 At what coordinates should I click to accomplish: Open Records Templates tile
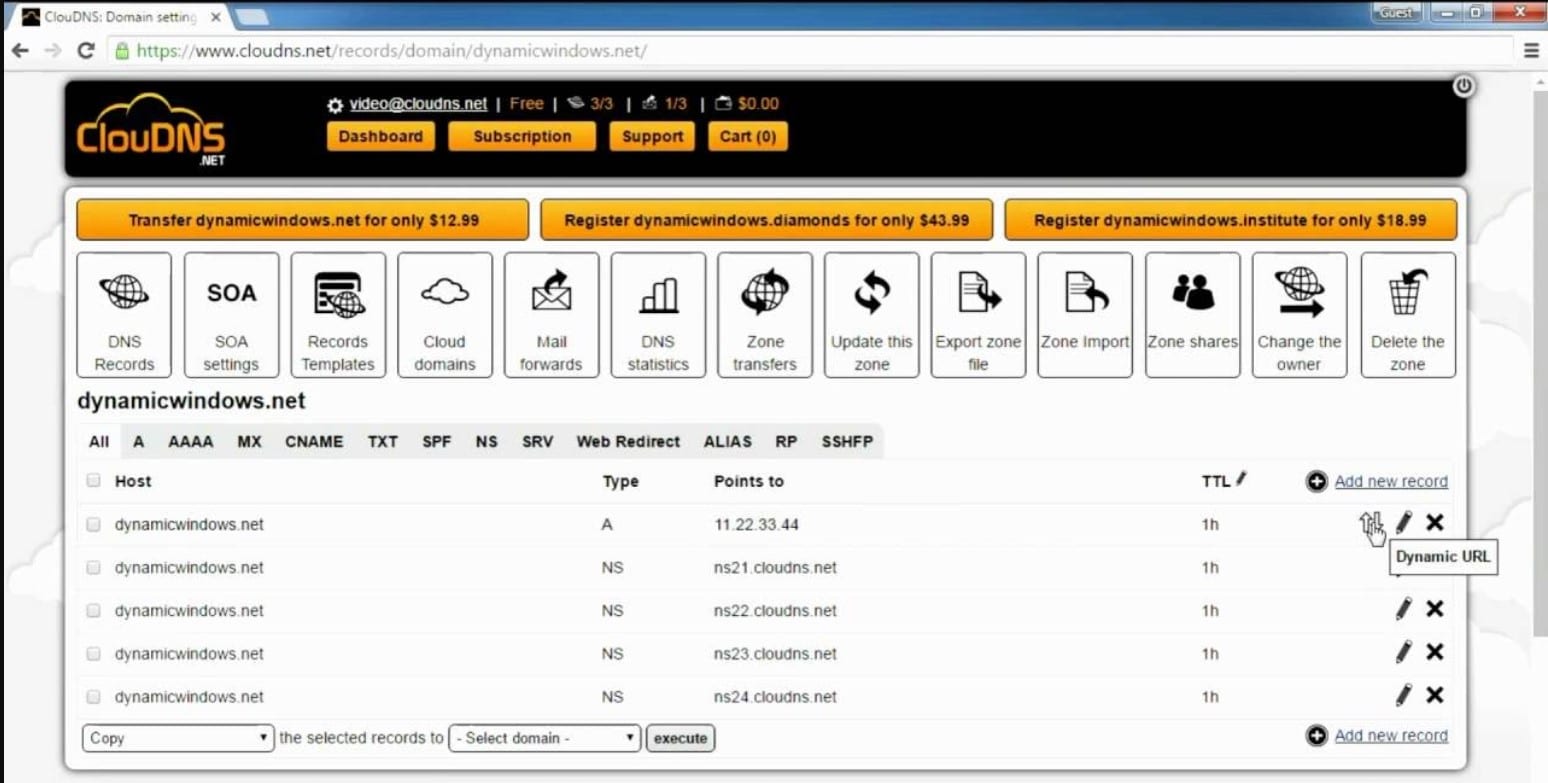coord(338,315)
